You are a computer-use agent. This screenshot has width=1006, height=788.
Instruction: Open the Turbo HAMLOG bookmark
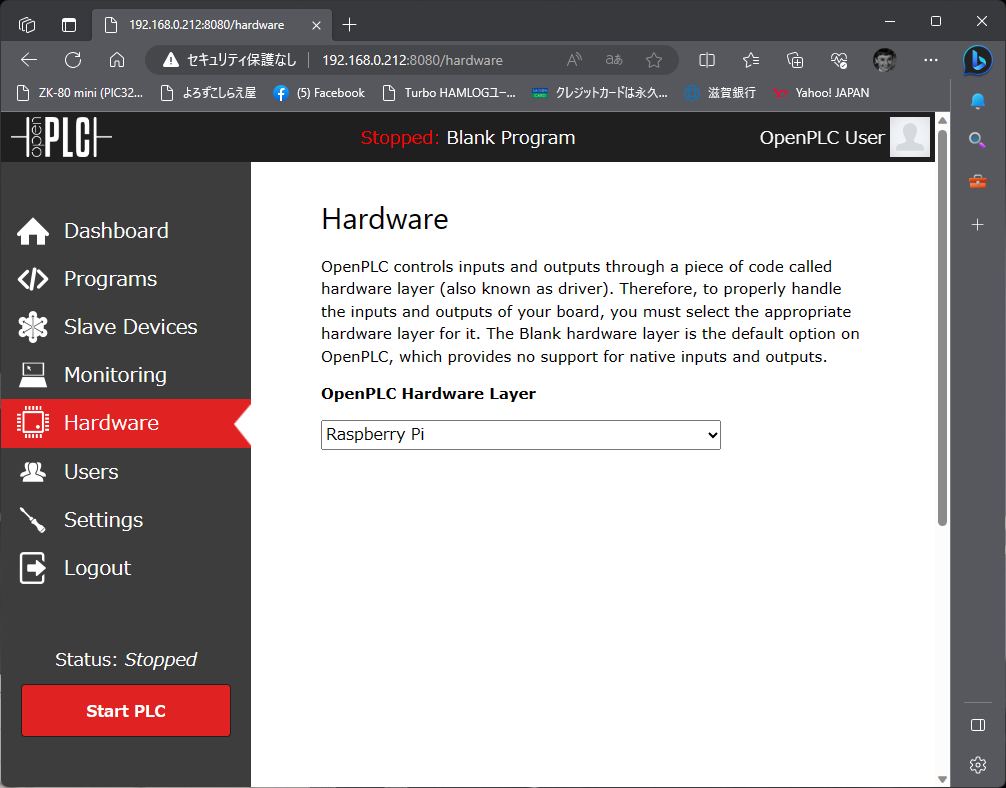click(x=448, y=93)
